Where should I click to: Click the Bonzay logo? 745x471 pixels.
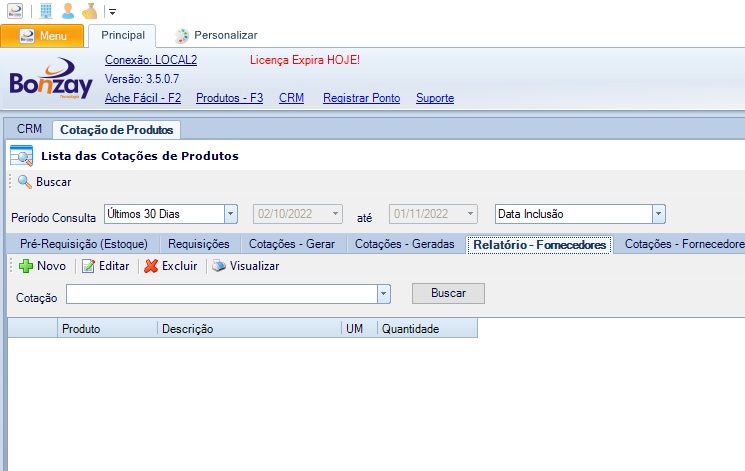(x=51, y=78)
